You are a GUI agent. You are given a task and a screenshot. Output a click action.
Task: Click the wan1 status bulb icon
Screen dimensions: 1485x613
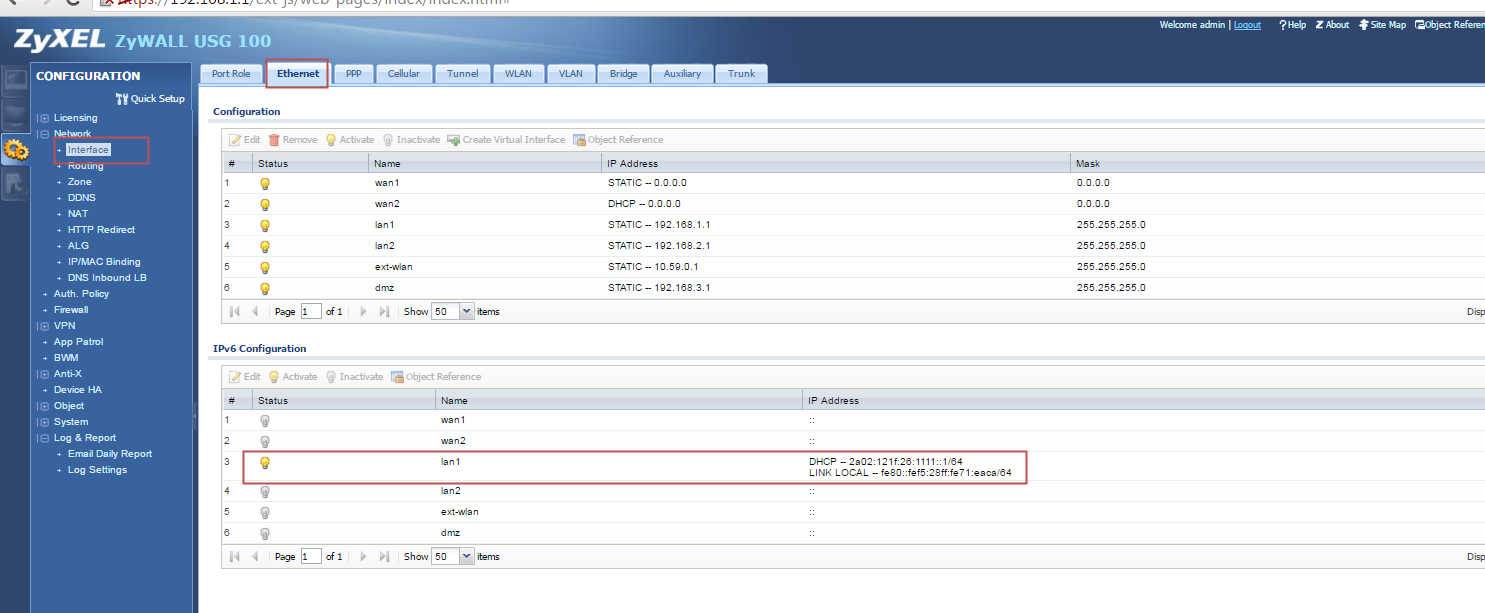265,183
